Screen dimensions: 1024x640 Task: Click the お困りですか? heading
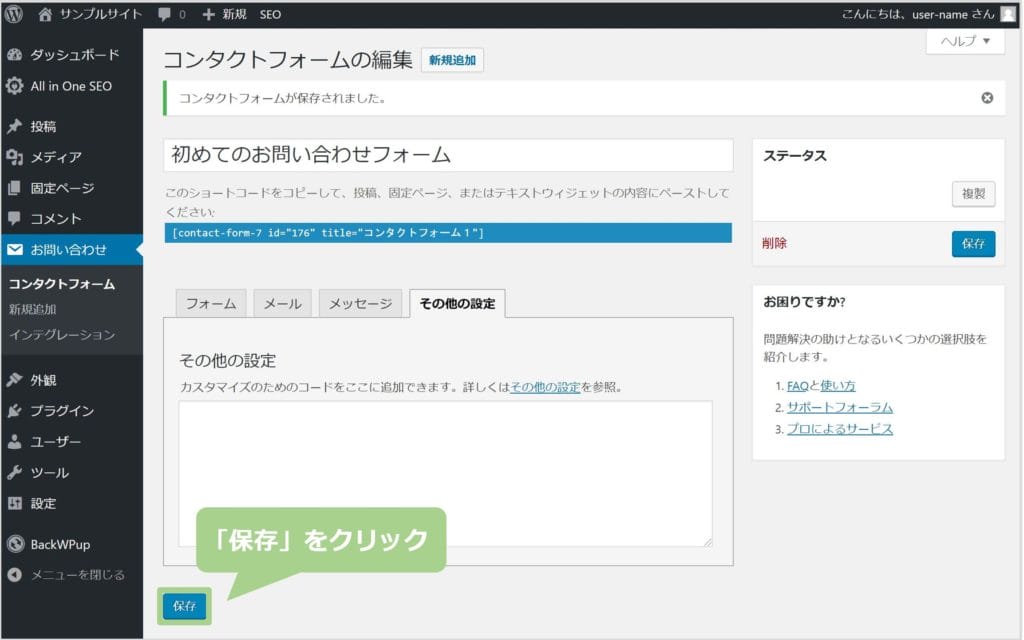(x=805, y=302)
